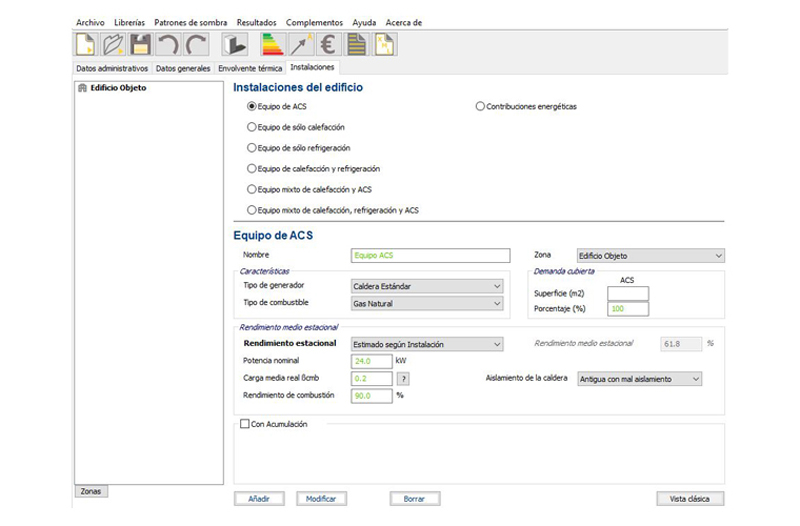Click the Borrar button
The width and height of the screenshot is (800, 526).
tap(415, 498)
